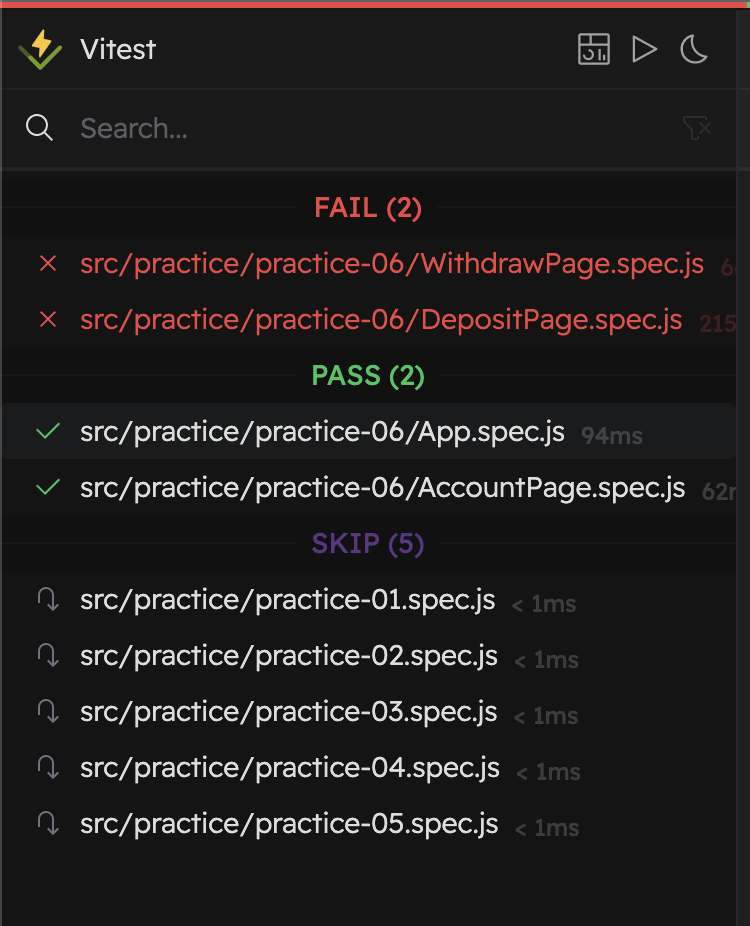Clear filters using crossed funnel icon
Screen dimensions: 750x926
(x=696, y=128)
